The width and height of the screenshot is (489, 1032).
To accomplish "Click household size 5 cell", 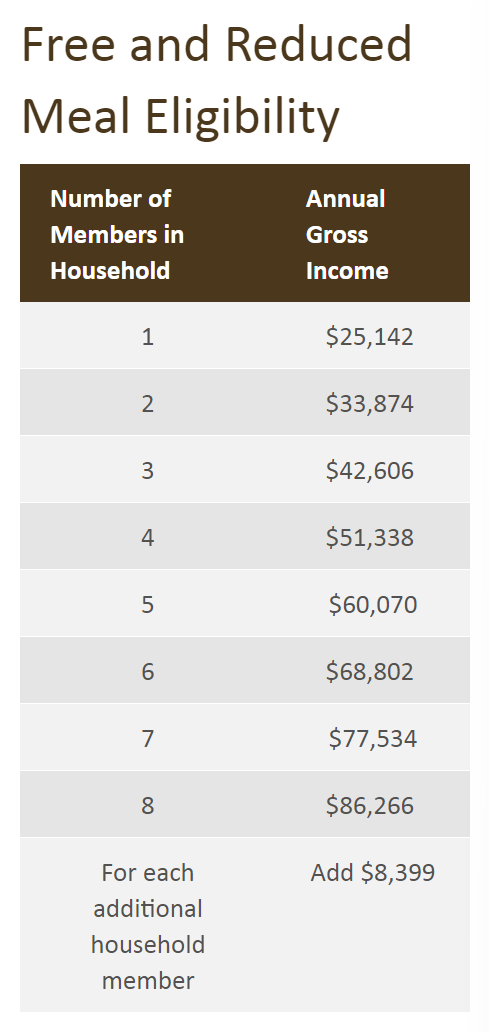I will 148,604.
